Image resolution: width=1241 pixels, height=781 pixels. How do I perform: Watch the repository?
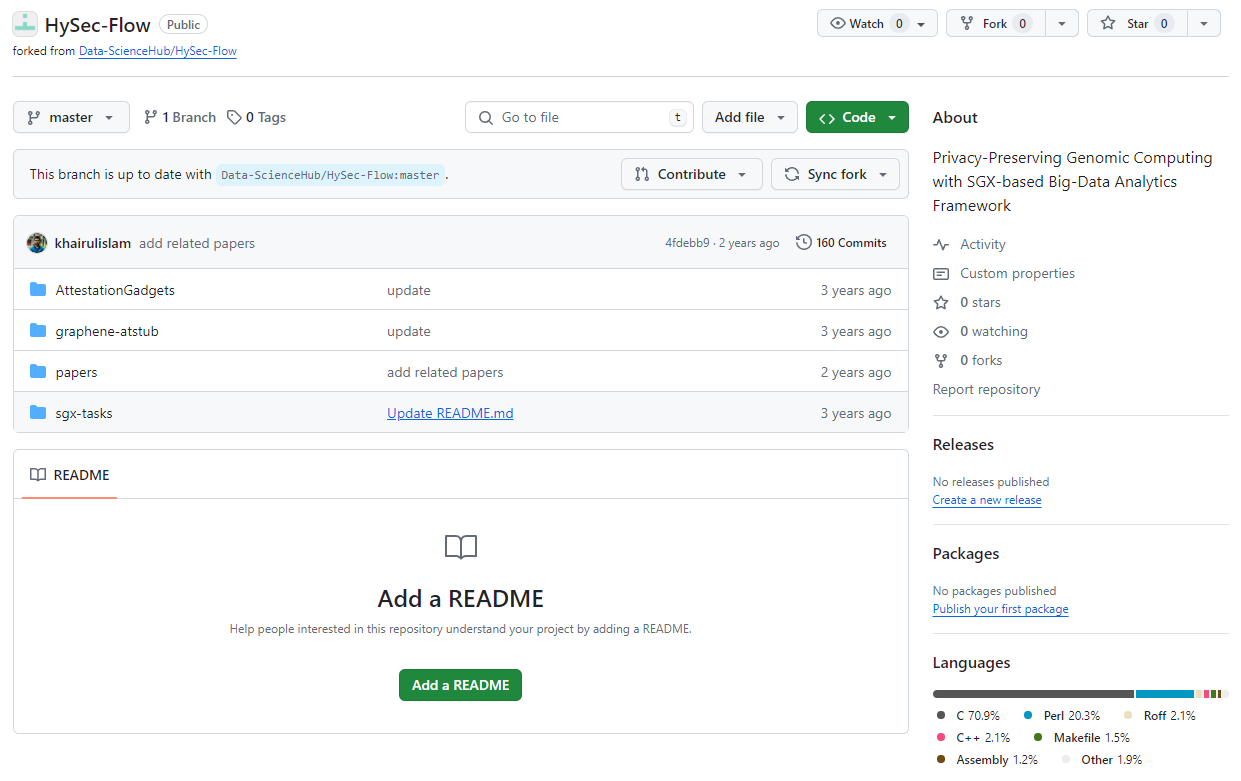867,23
